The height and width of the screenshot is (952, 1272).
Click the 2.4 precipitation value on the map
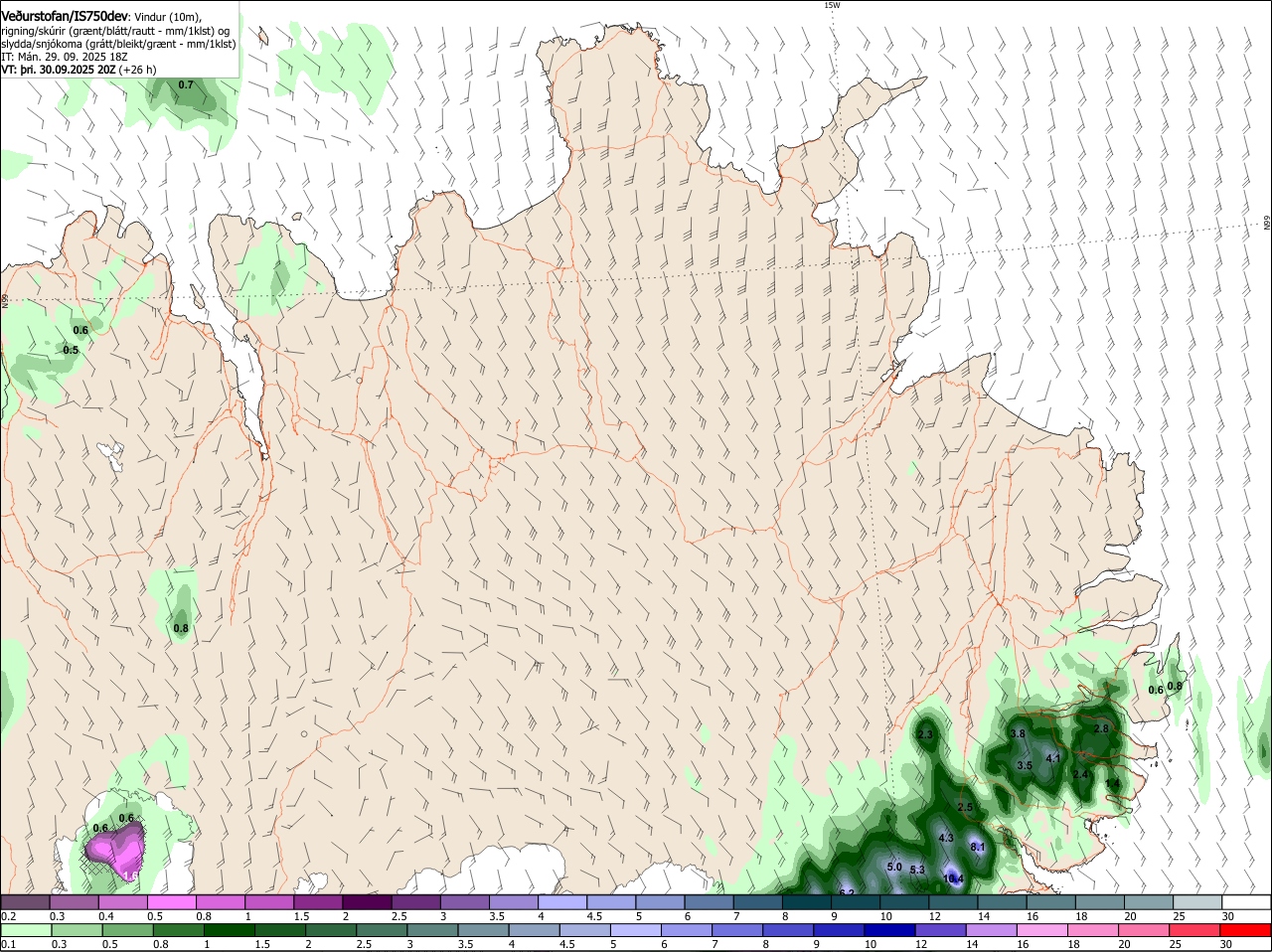tap(1081, 774)
